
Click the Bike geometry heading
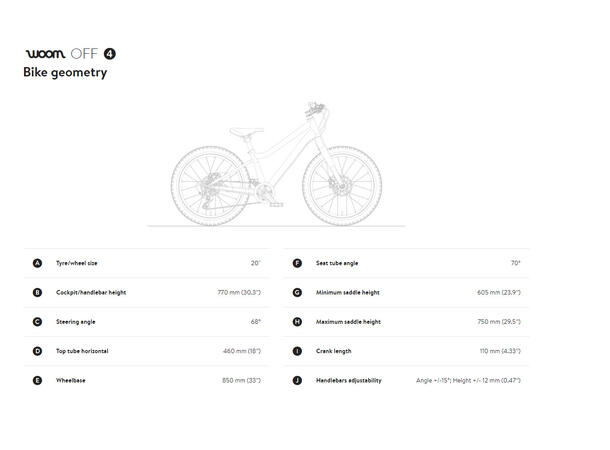pyautogui.click(x=65, y=73)
